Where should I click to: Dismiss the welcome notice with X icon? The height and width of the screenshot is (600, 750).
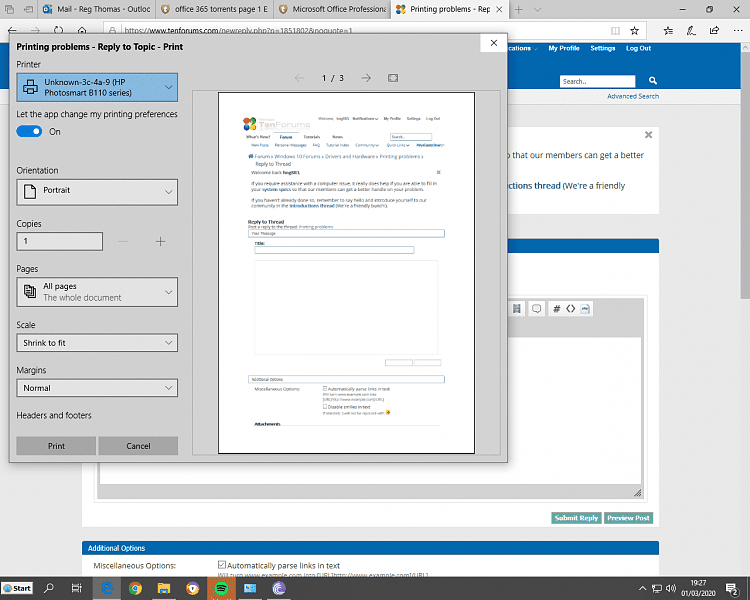point(648,135)
